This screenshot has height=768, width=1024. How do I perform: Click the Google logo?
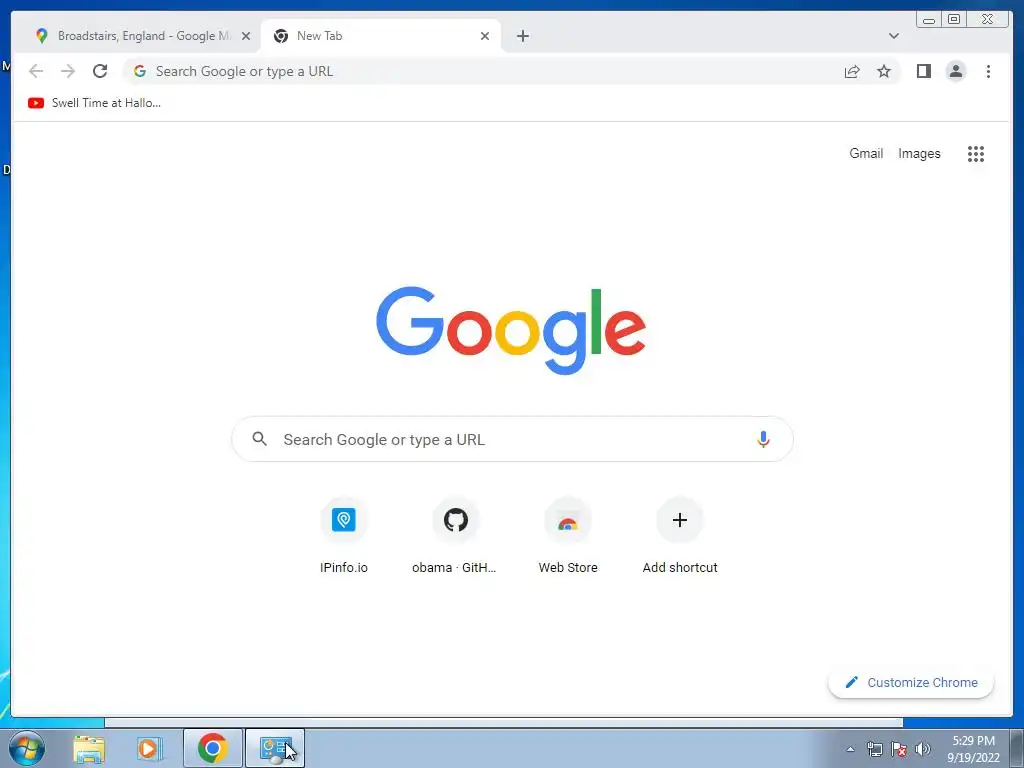click(x=511, y=330)
